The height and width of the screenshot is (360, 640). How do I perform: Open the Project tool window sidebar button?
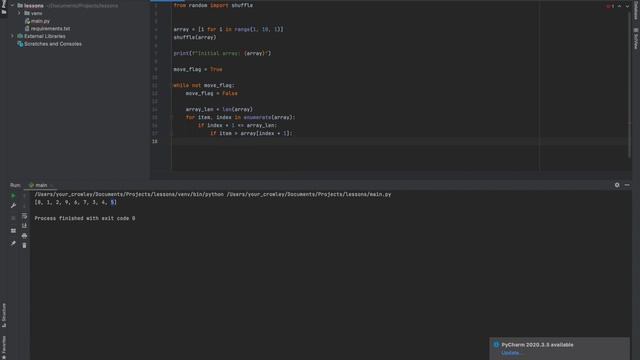[x=4, y=7]
